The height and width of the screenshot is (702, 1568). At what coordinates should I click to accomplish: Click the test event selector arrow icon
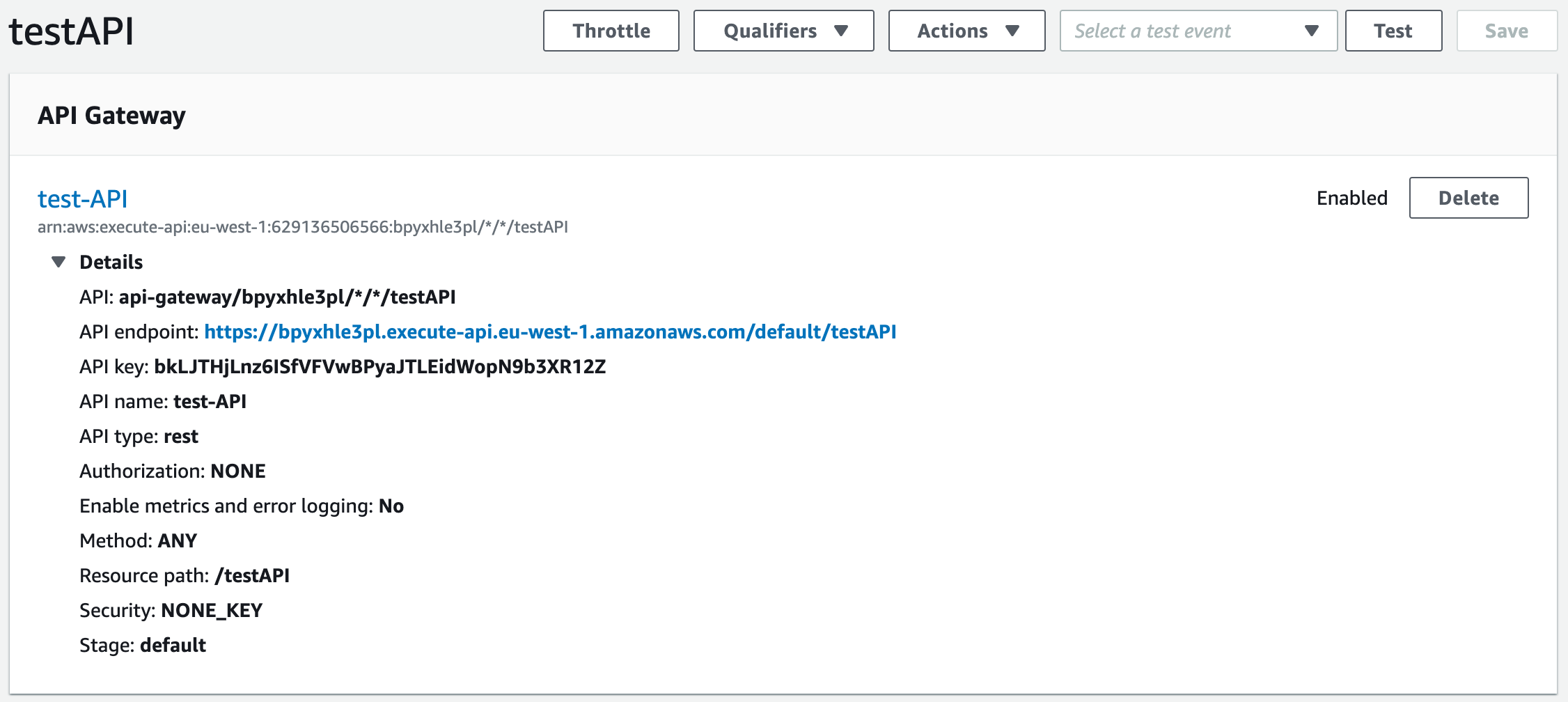point(1311,31)
